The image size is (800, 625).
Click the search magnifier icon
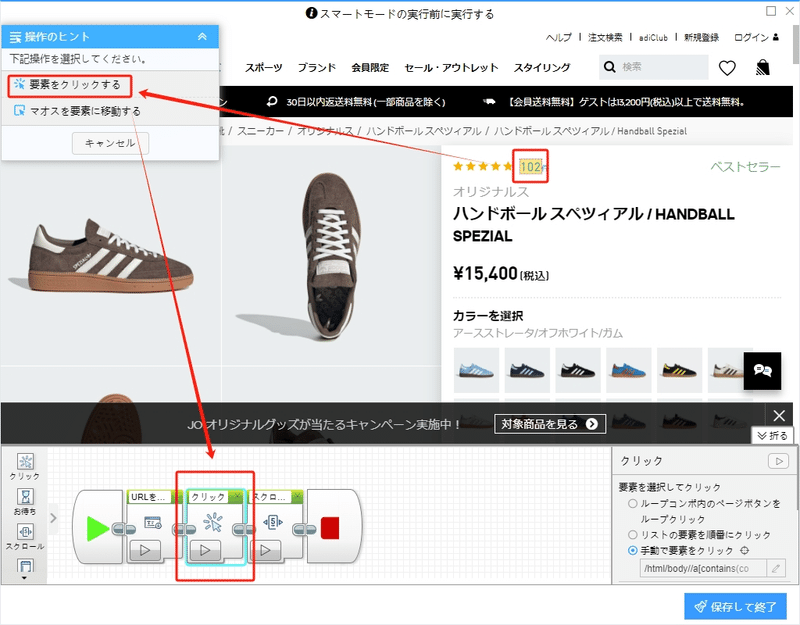610,67
